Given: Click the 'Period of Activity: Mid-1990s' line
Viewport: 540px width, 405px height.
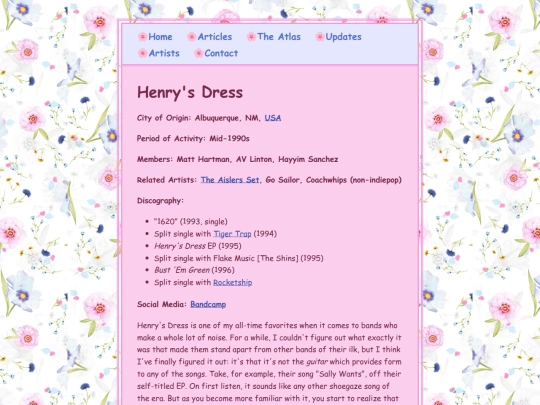Looking at the screenshot, I should [x=193, y=138].
